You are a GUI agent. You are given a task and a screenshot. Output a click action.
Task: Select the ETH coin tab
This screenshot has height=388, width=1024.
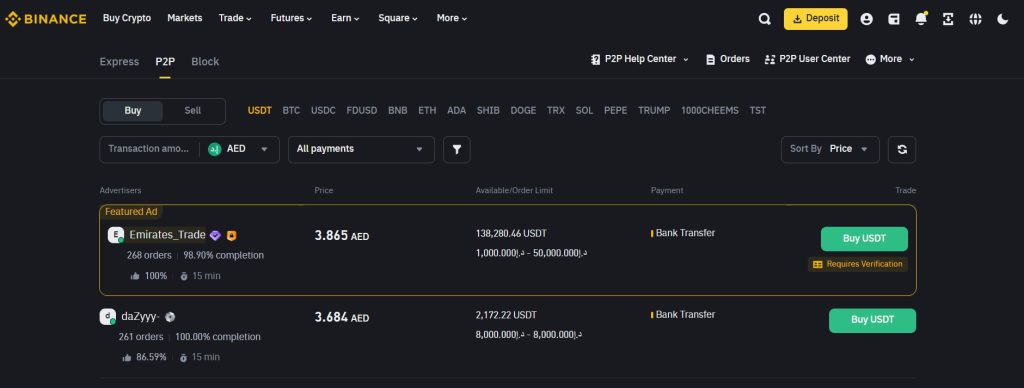click(x=427, y=111)
